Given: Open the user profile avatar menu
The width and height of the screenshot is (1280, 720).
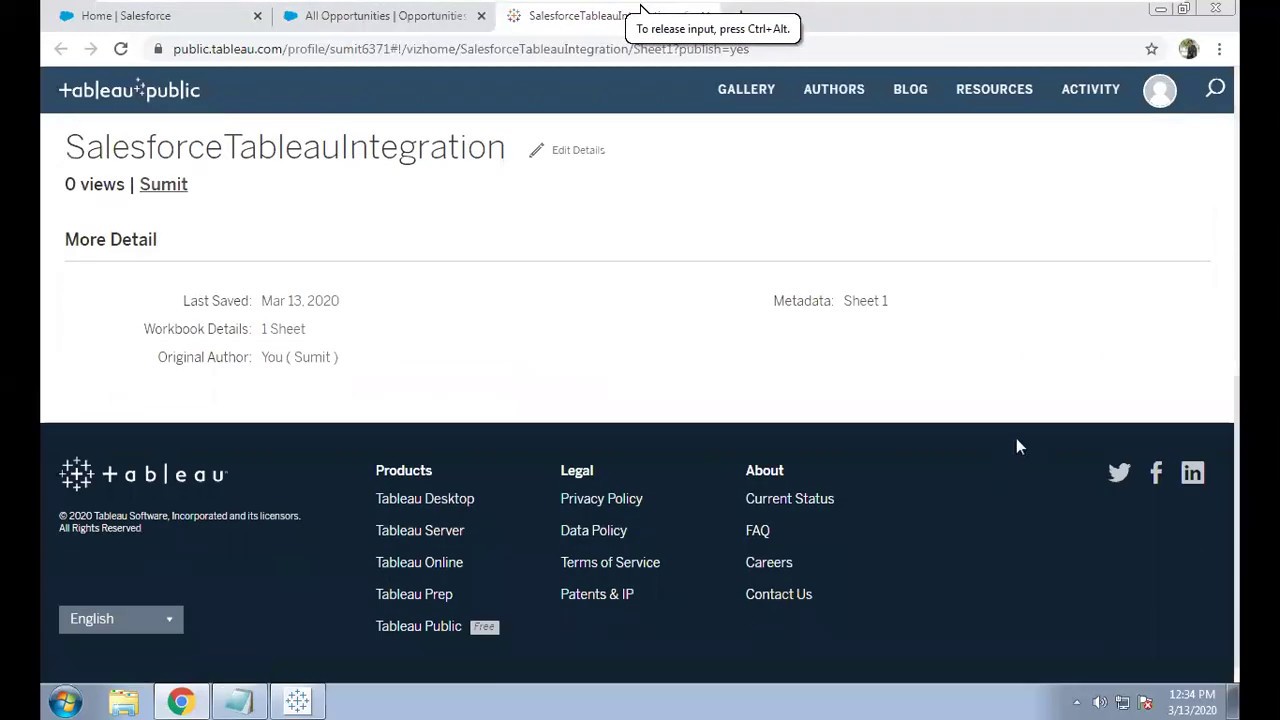Looking at the screenshot, I should point(1160,90).
